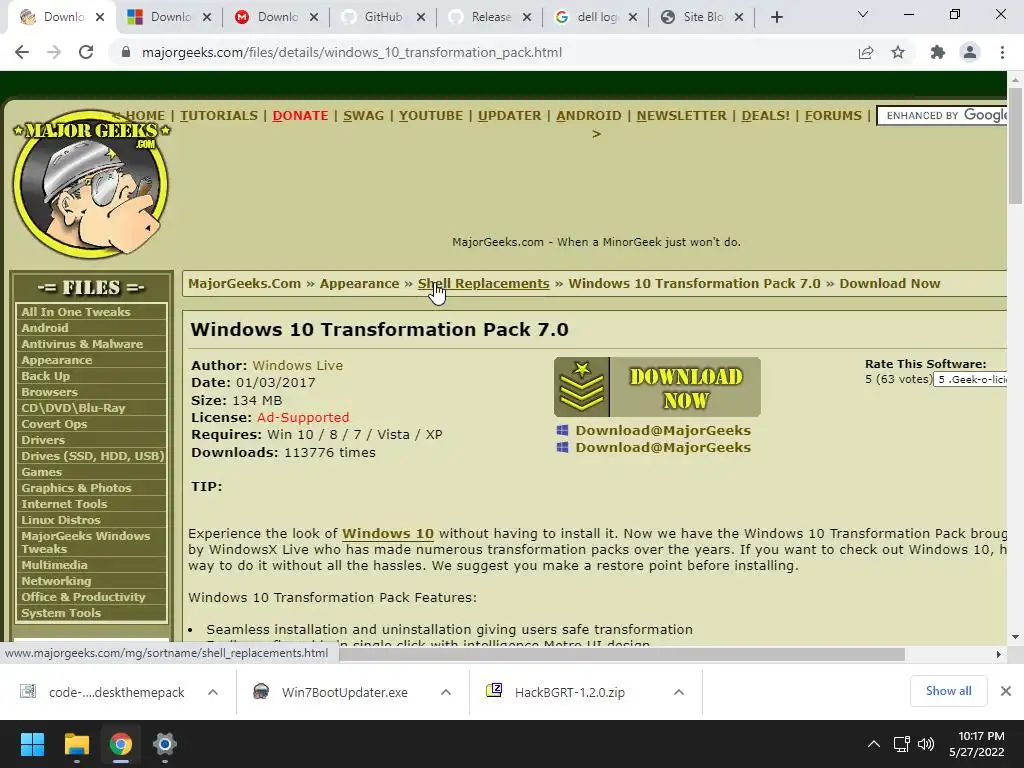
Task: Open the extensions puzzle icon
Action: 938,52
